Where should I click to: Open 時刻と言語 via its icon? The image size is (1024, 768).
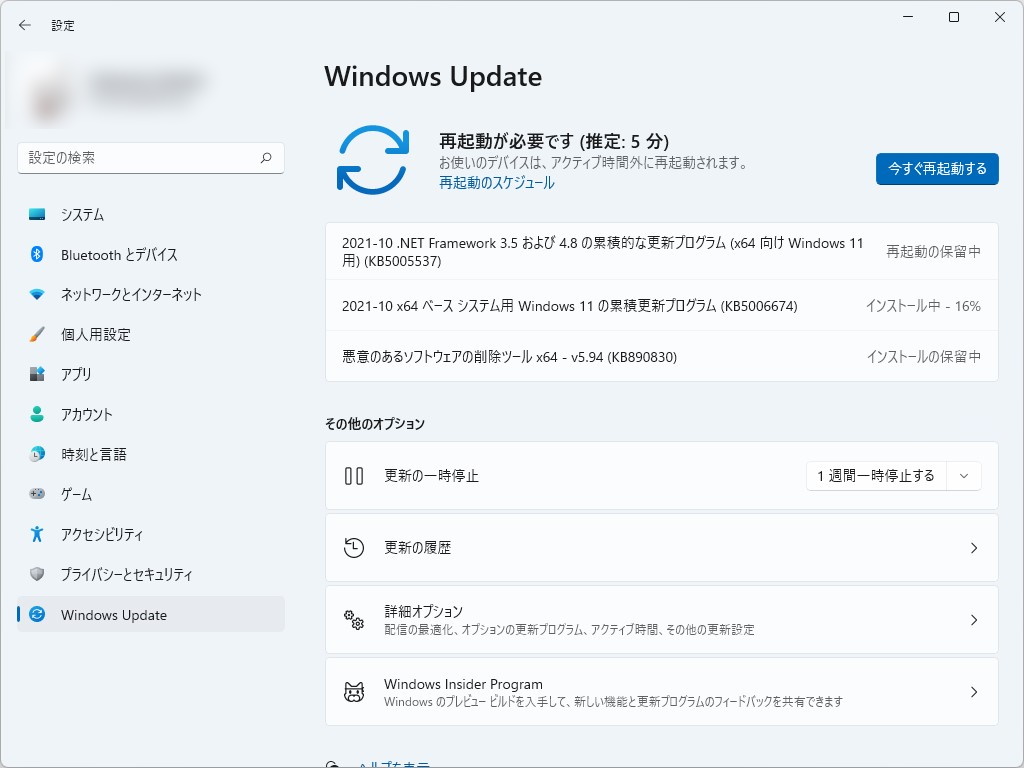(35, 454)
